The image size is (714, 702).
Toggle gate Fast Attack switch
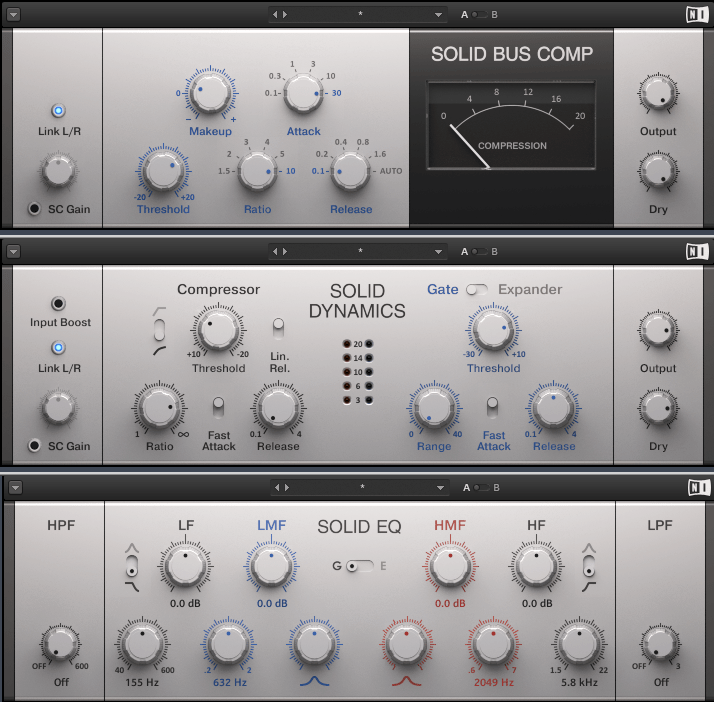(492, 407)
